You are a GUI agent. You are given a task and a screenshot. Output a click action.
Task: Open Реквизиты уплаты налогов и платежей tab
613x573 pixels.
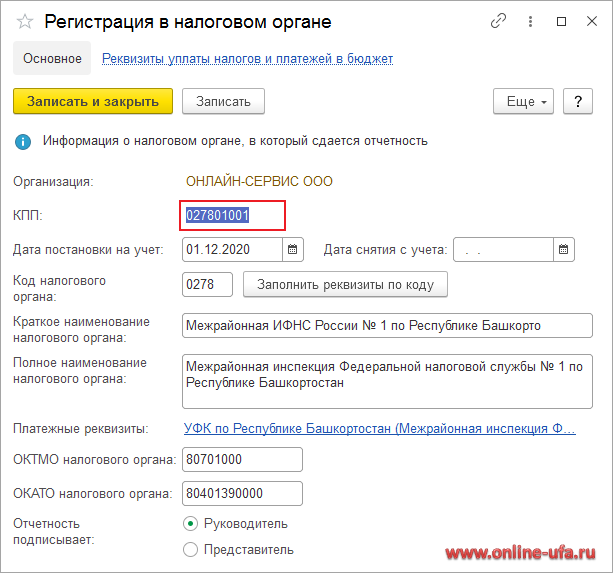click(x=247, y=59)
